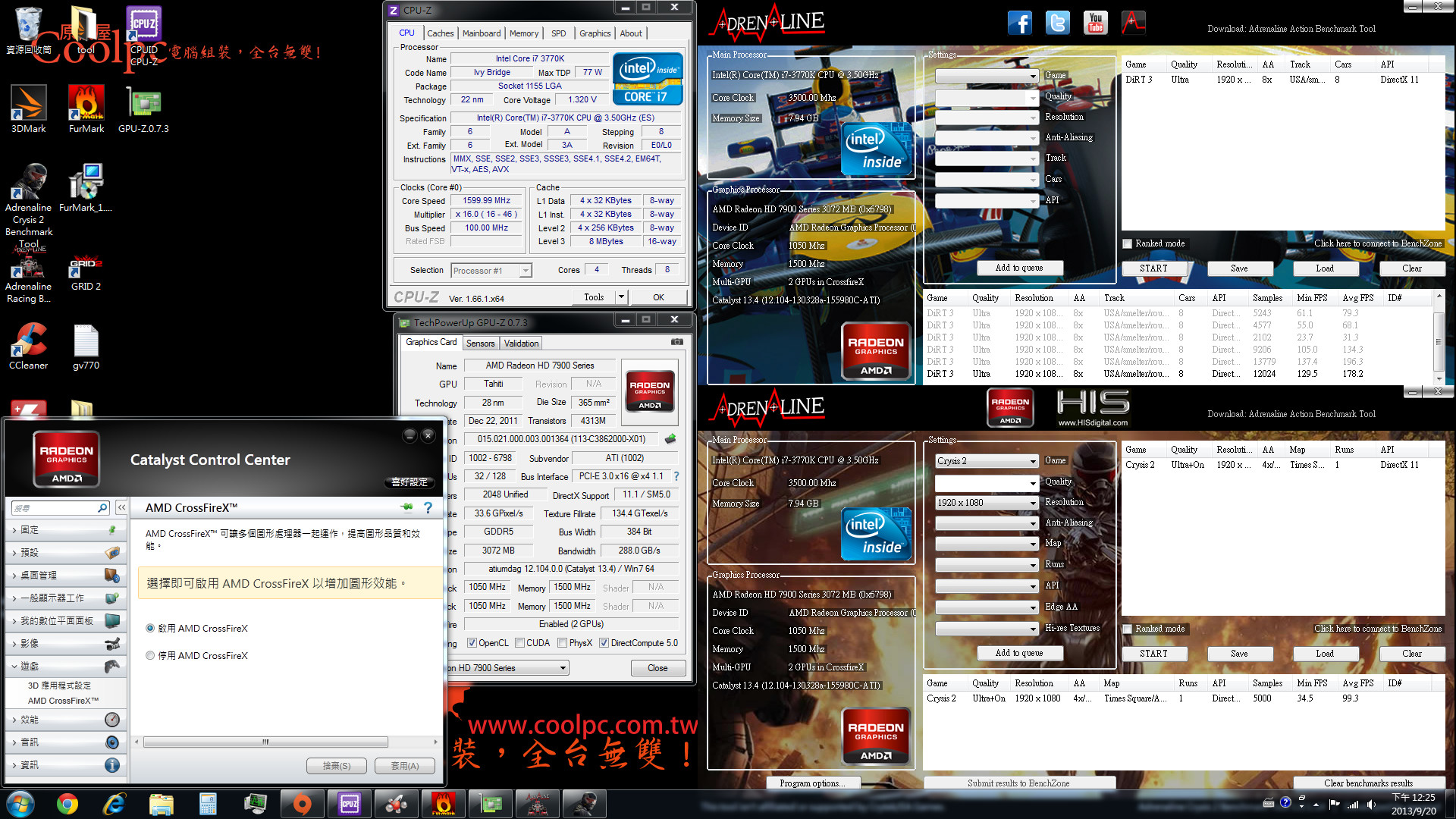Click the magnifier icon in Catalyst search box

[x=102, y=507]
